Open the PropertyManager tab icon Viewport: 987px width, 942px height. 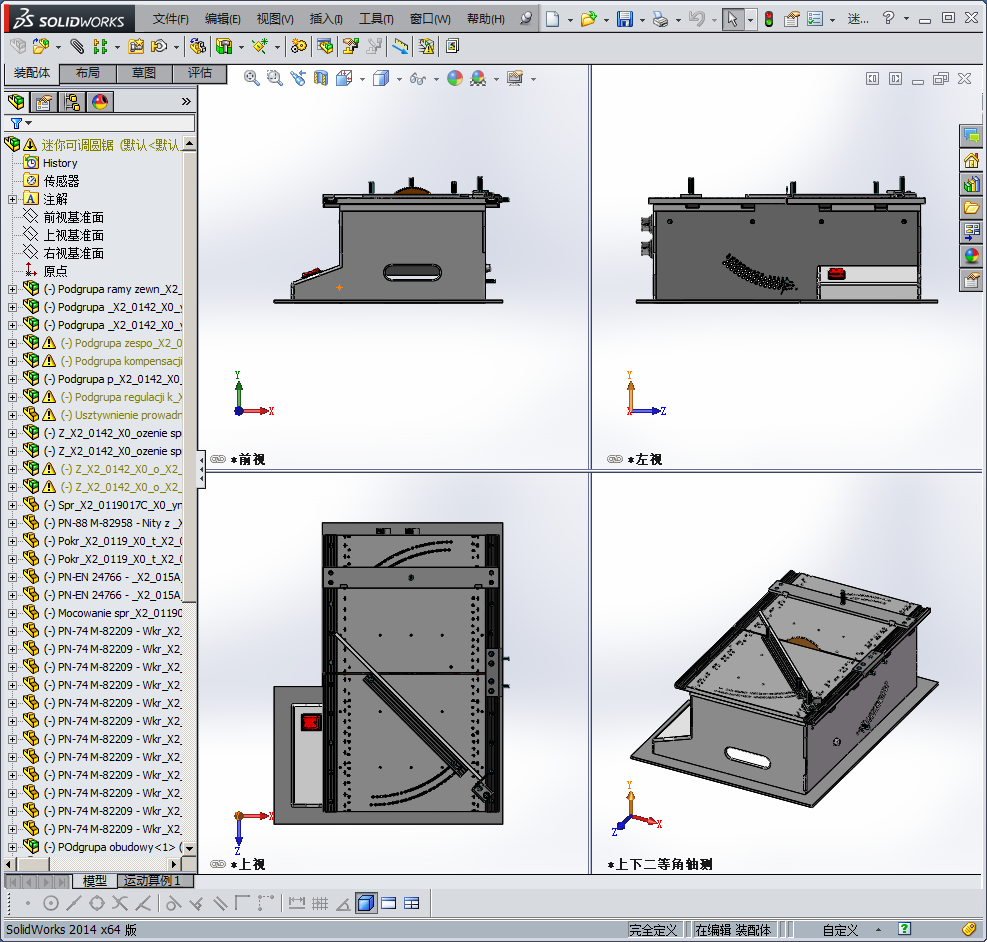point(43,101)
